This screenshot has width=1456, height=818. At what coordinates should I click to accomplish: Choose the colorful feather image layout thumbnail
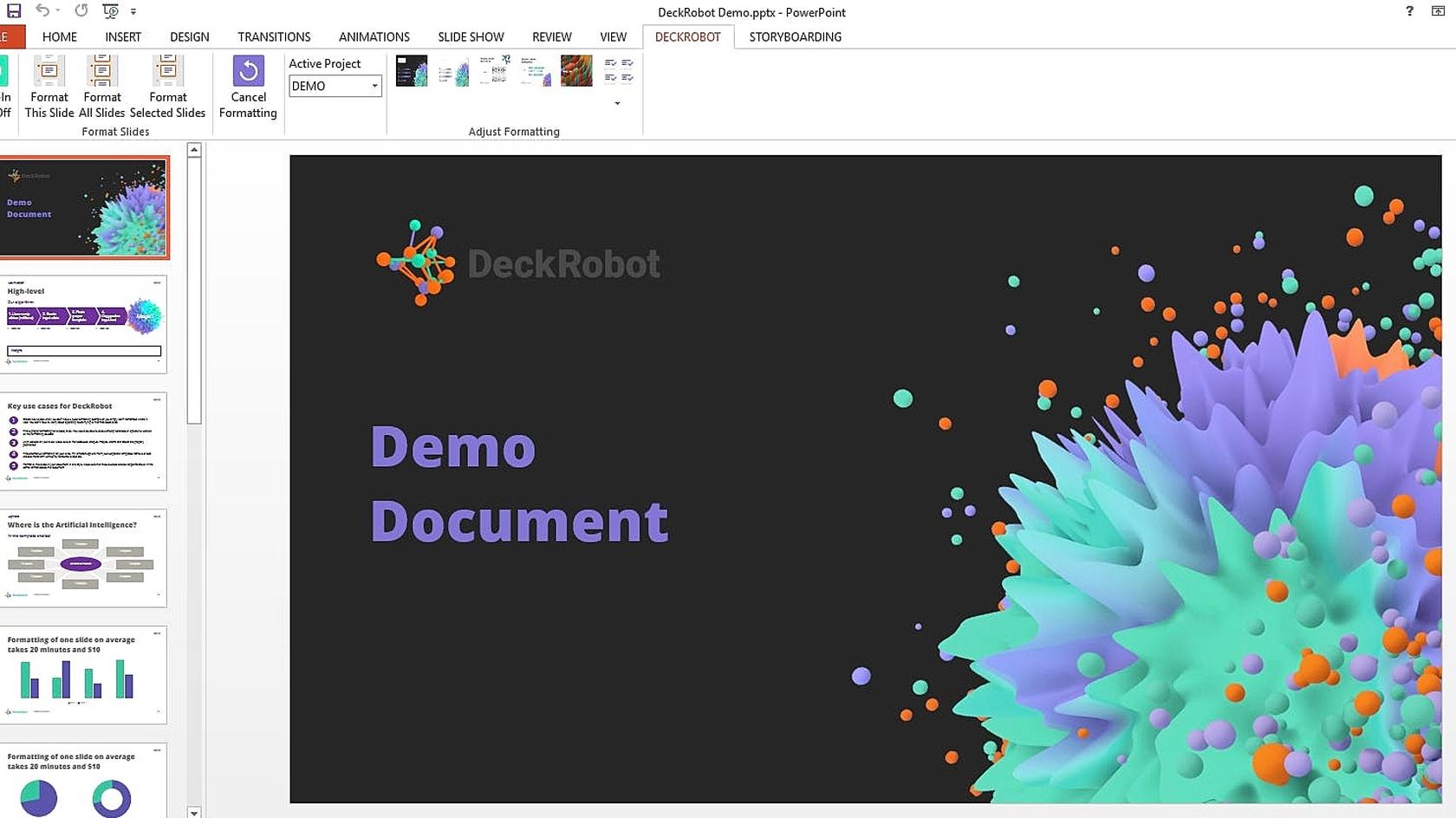point(576,71)
